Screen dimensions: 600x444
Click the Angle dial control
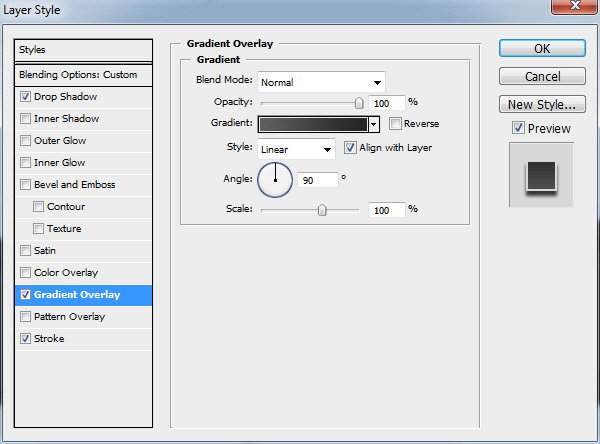pos(275,180)
